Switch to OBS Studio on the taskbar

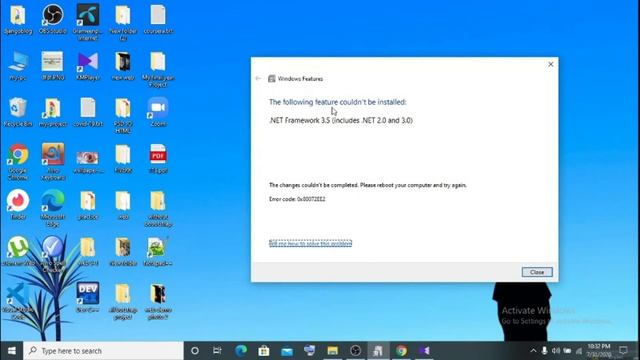pyautogui.click(x=356, y=351)
